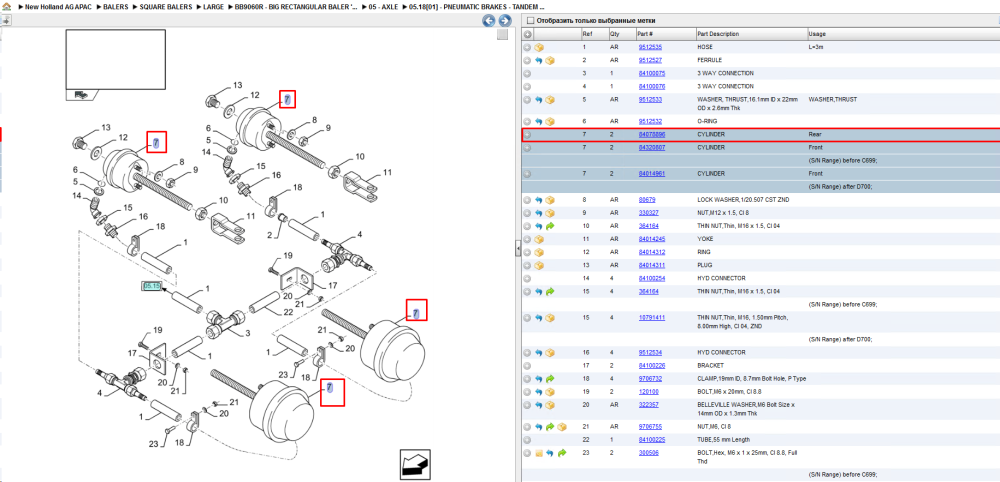
Task: Select 'L=3m' usage text
Action: tap(816, 47)
